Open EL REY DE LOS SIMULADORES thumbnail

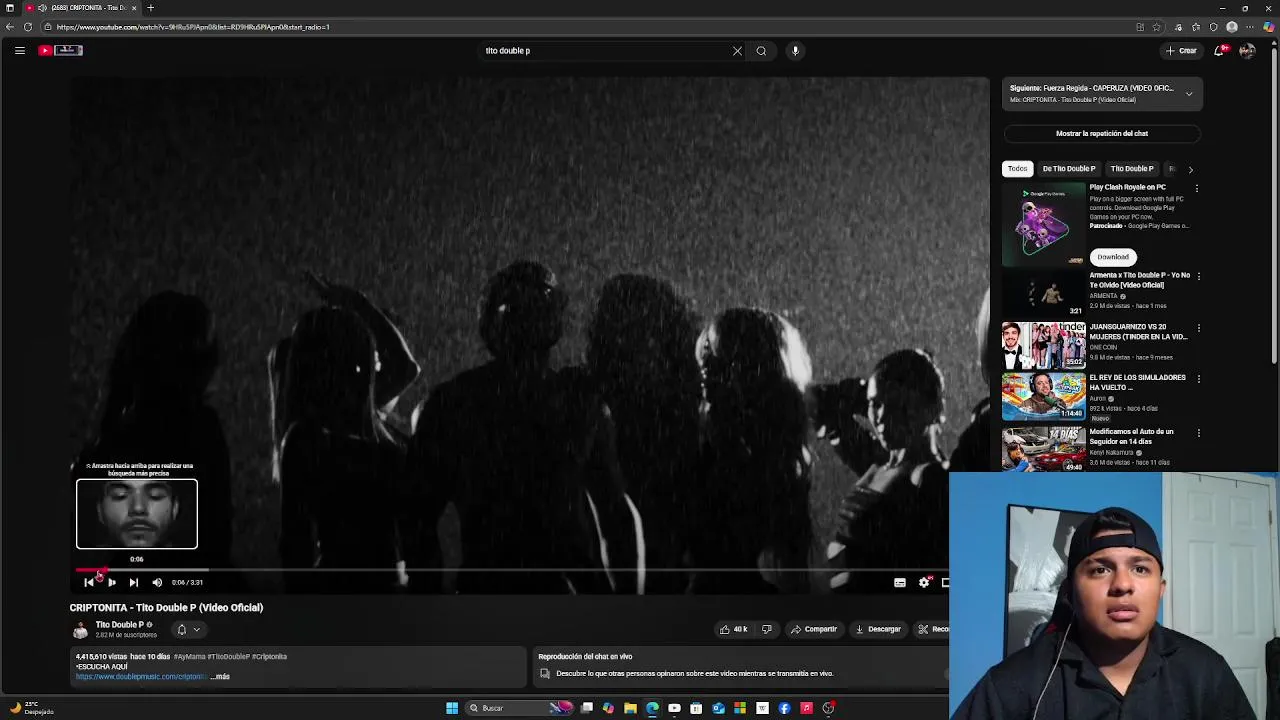1043,397
